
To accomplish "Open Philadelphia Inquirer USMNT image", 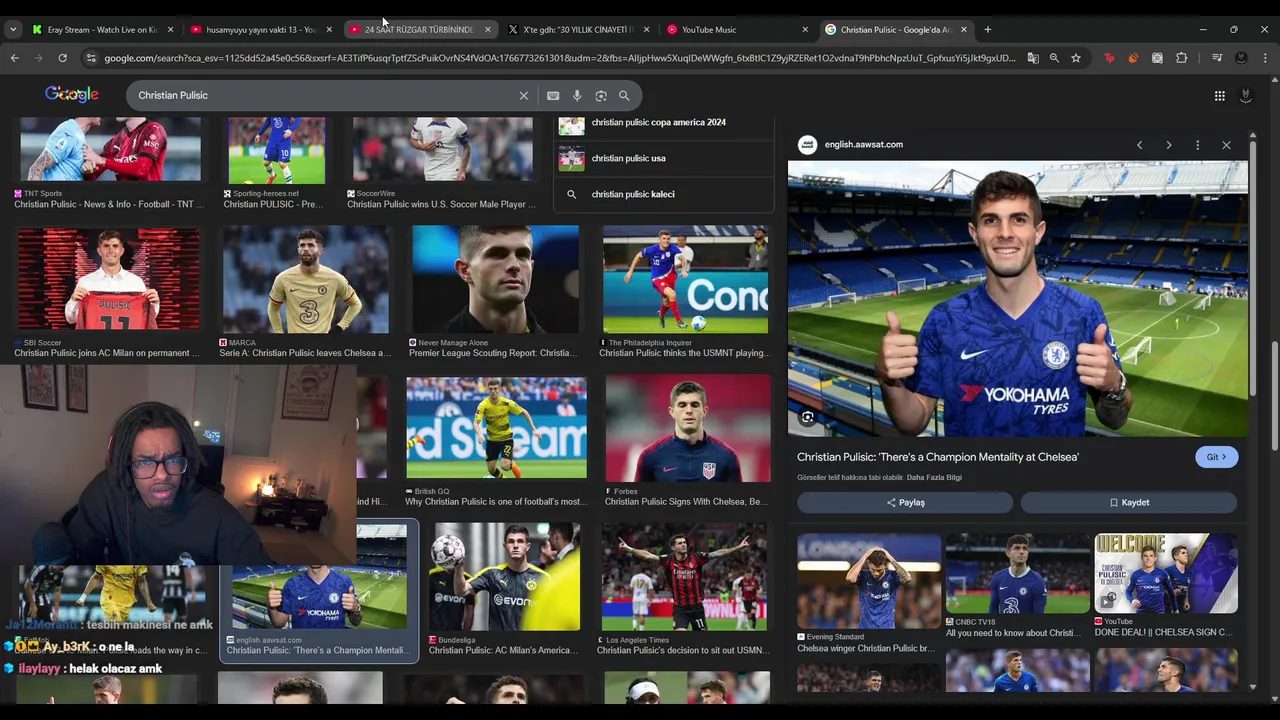I will 685,279.
